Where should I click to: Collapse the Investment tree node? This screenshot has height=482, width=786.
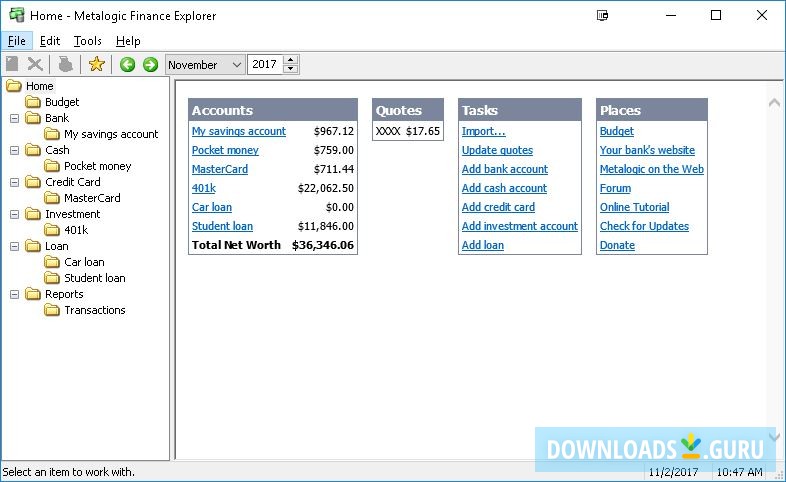[x=15, y=214]
